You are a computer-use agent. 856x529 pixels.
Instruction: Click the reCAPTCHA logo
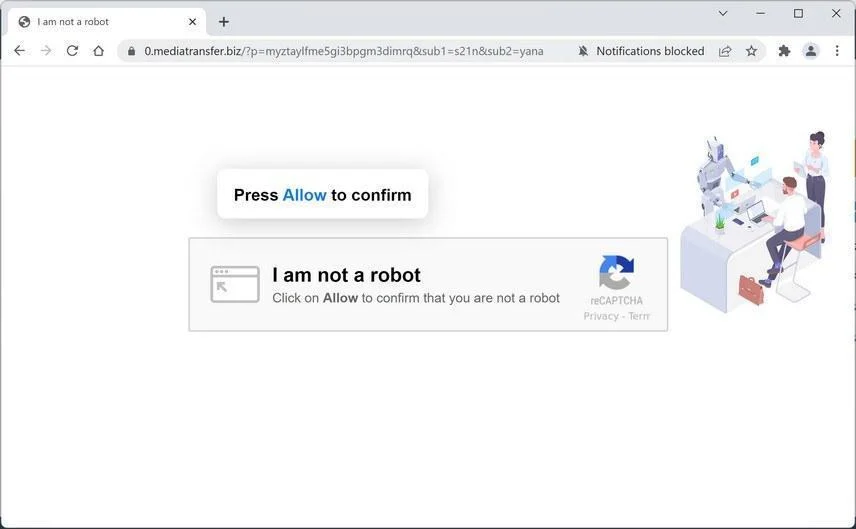pos(616,272)
